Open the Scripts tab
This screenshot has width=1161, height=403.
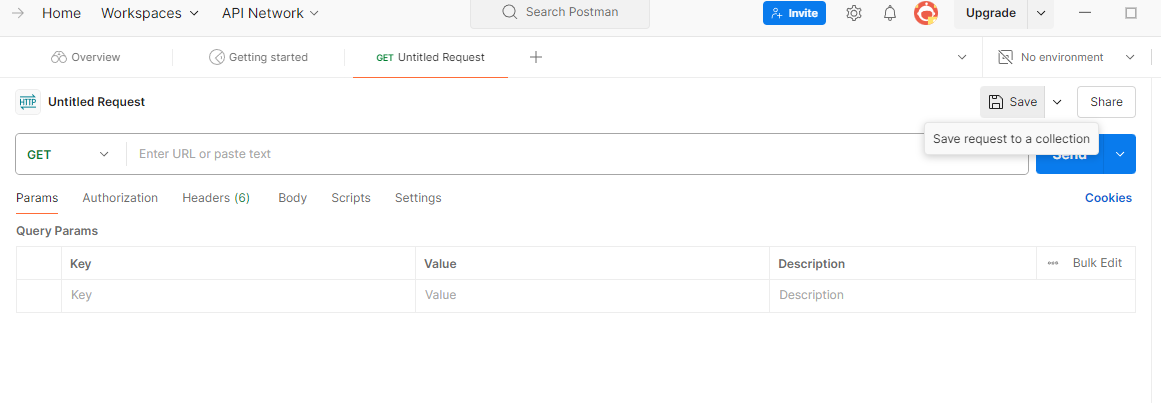(351, 198)
